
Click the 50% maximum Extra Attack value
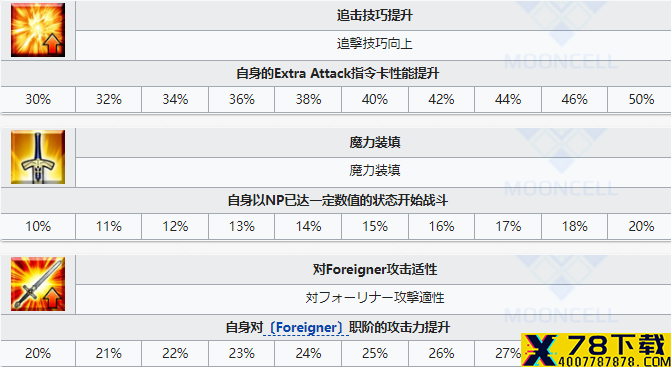point(641,100)
